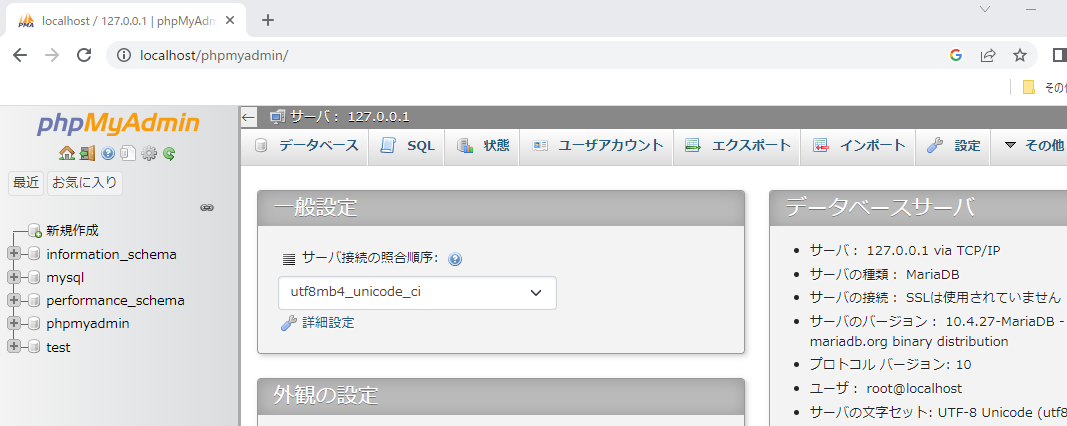Open the mysql database link
1067x426 pixels.
65,278
